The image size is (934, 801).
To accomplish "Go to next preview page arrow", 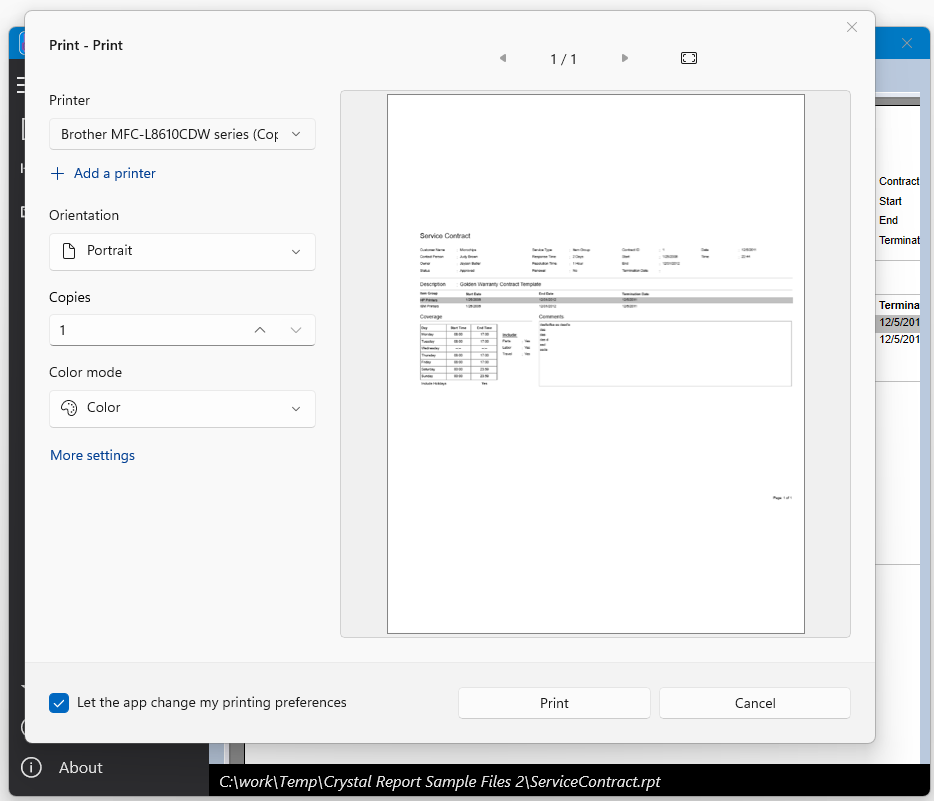I will pos(624,58).
